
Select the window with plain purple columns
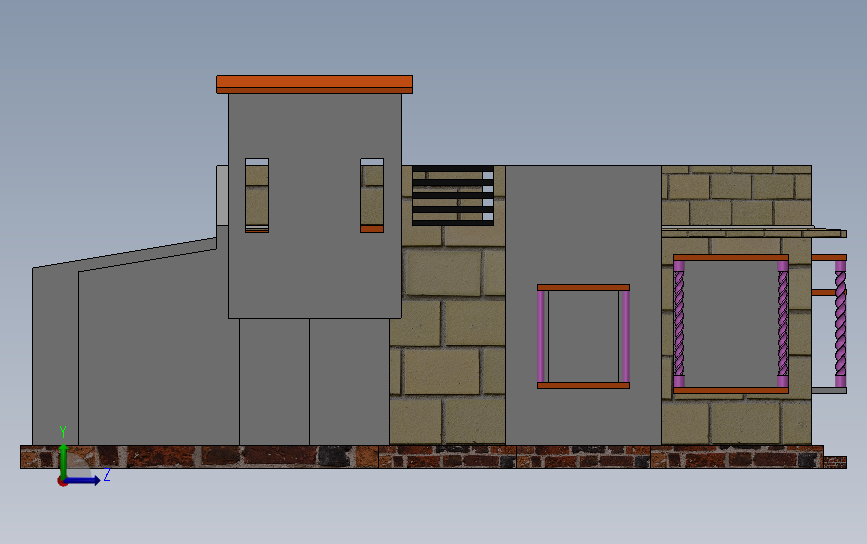583,336
